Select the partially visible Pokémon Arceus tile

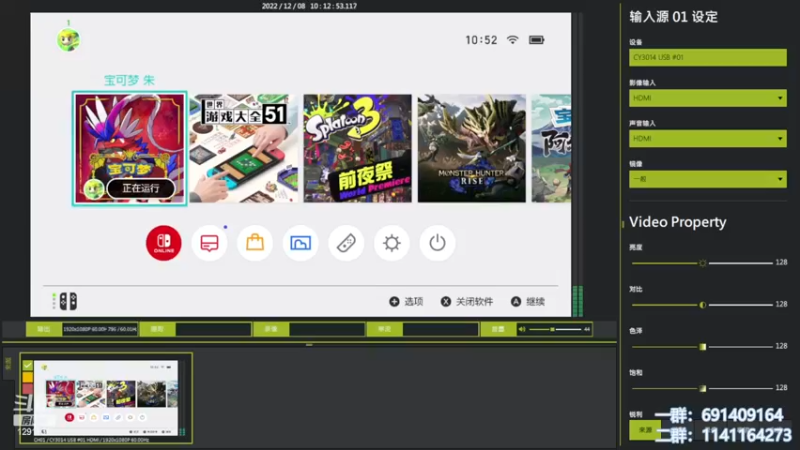click(x=552, y=148)
